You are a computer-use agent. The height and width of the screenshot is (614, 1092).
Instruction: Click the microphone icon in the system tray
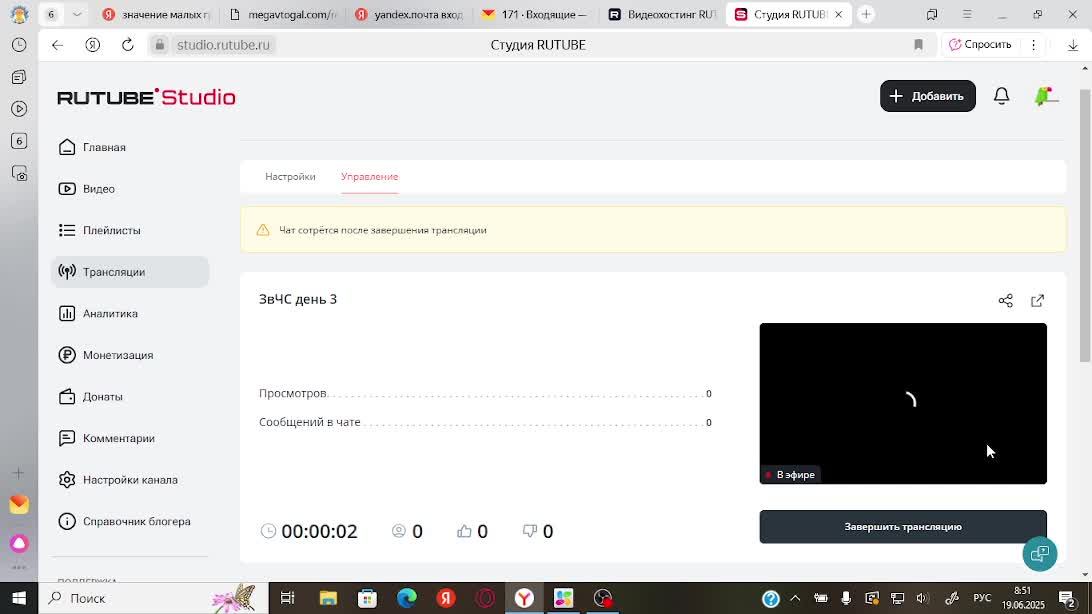[x=846, y=598]
